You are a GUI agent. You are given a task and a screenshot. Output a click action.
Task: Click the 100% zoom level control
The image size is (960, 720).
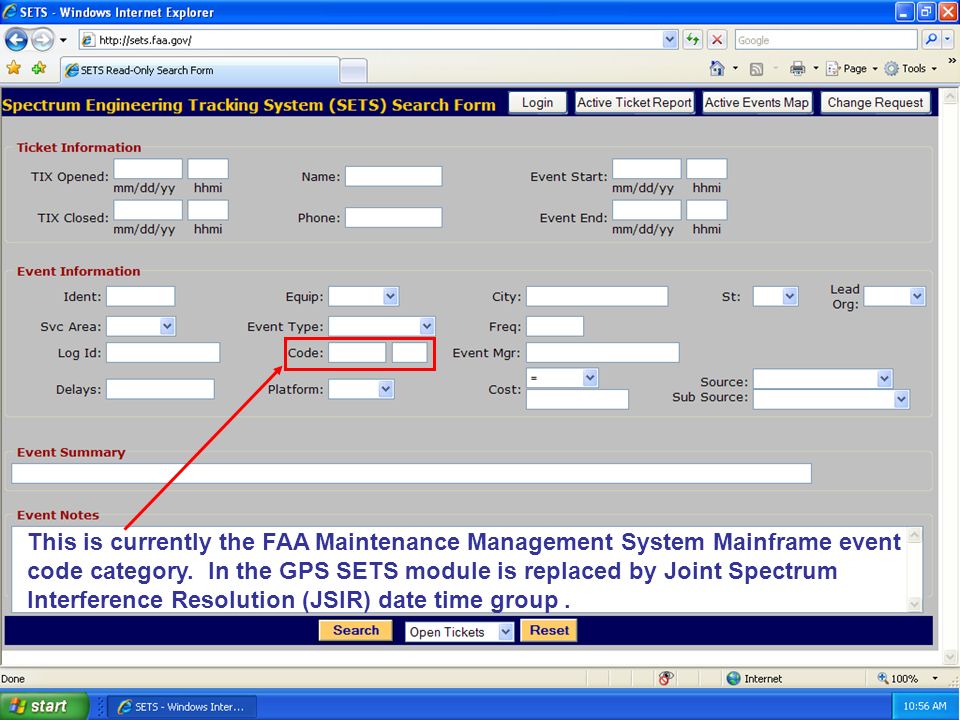[907, 678]
